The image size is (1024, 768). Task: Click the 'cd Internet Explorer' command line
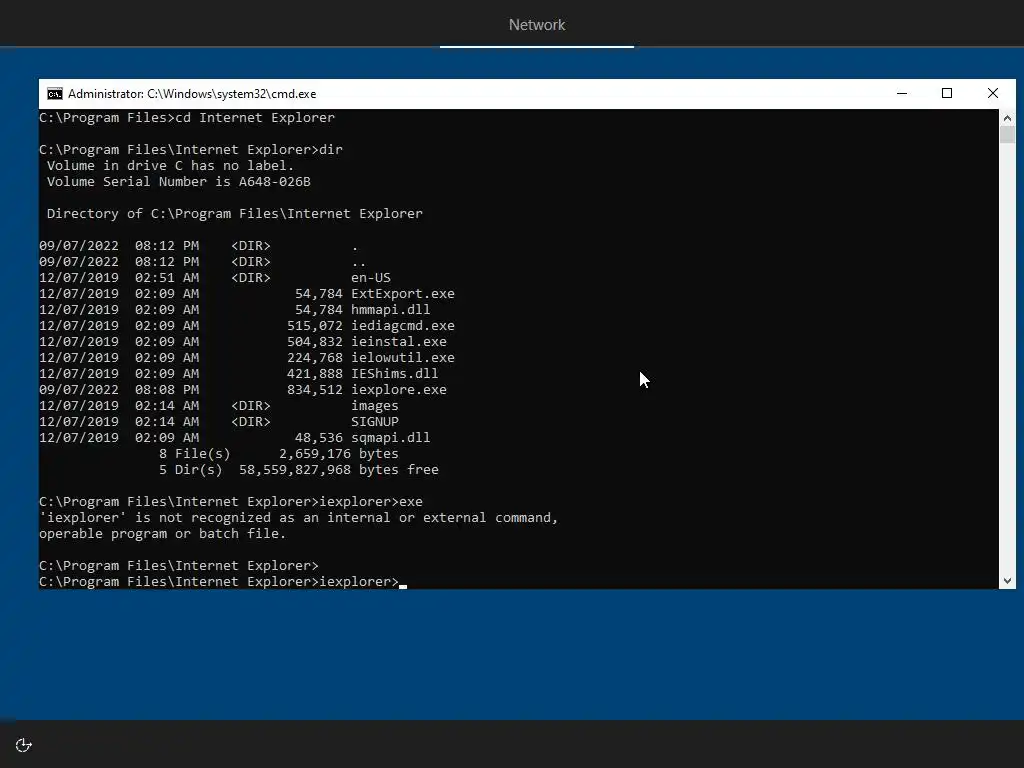187,118
